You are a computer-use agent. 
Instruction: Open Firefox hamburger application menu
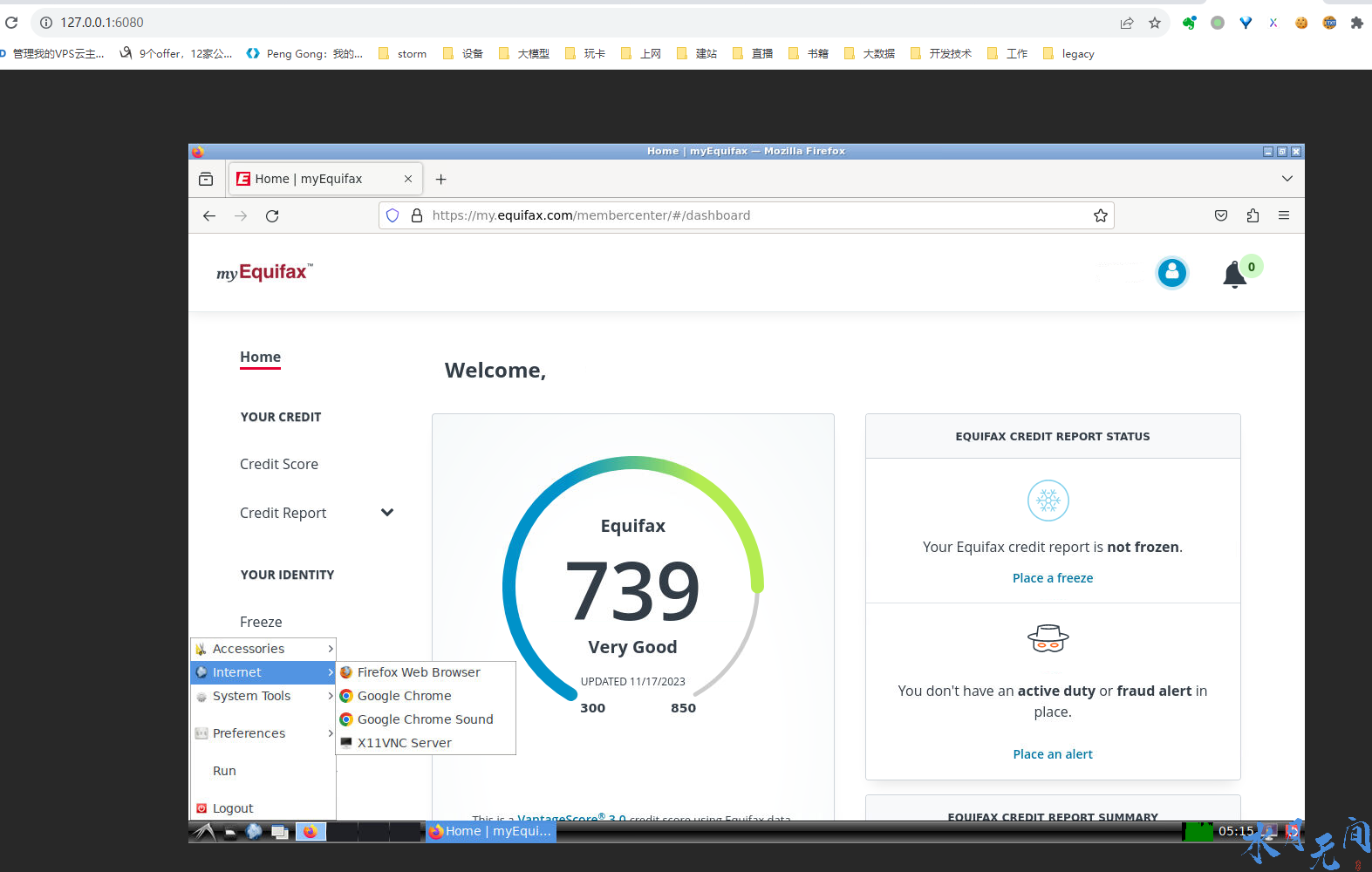pyautogui.click(x=1284, y=215)
